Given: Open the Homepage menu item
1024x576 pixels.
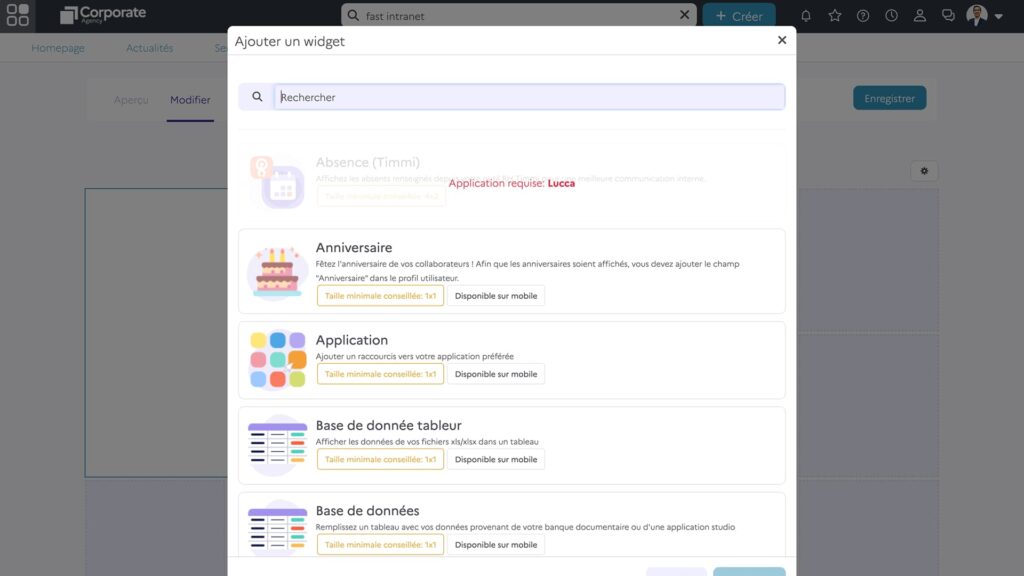Looking at the screenshot, I should tap(58, 48).
